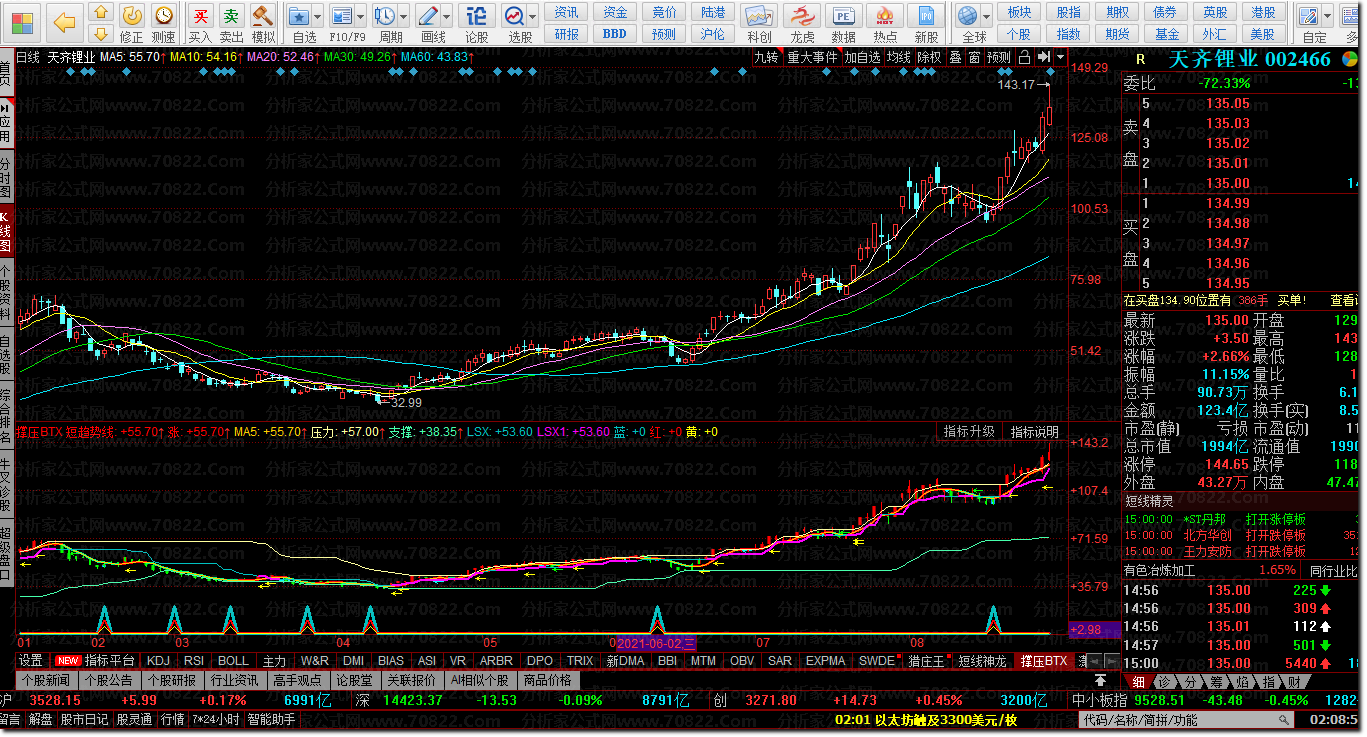Switch to the 撑压BTX indicator tab
Viewport: 1367px width, 737px height.
pyautogui.click(x=1043, y=661)
